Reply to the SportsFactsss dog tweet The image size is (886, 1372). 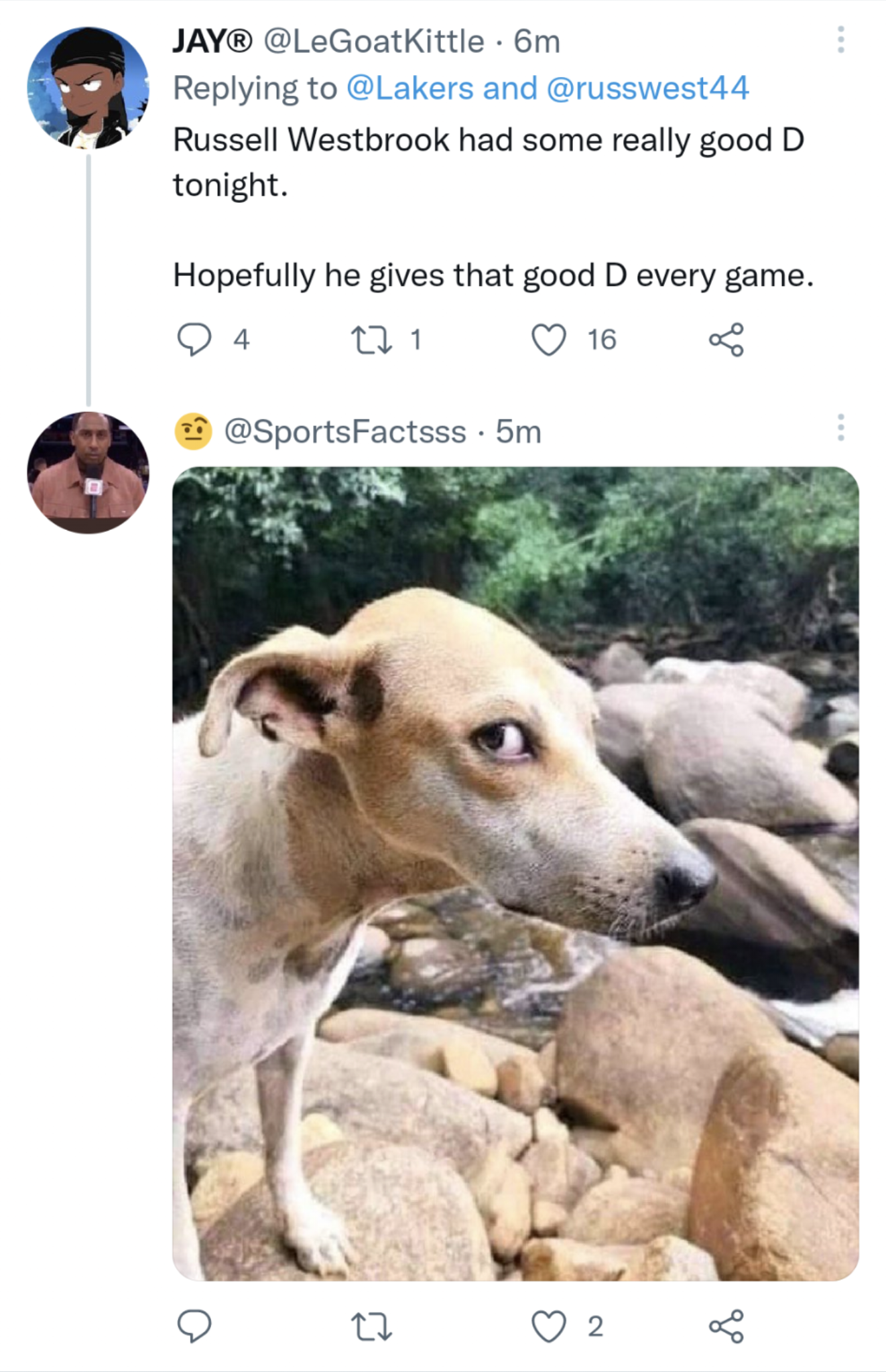pos(194,1326)
